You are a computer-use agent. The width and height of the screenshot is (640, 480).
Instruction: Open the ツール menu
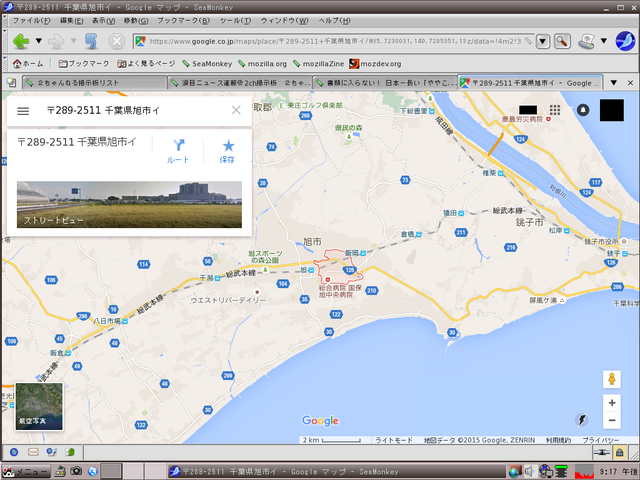coord(236,20)
